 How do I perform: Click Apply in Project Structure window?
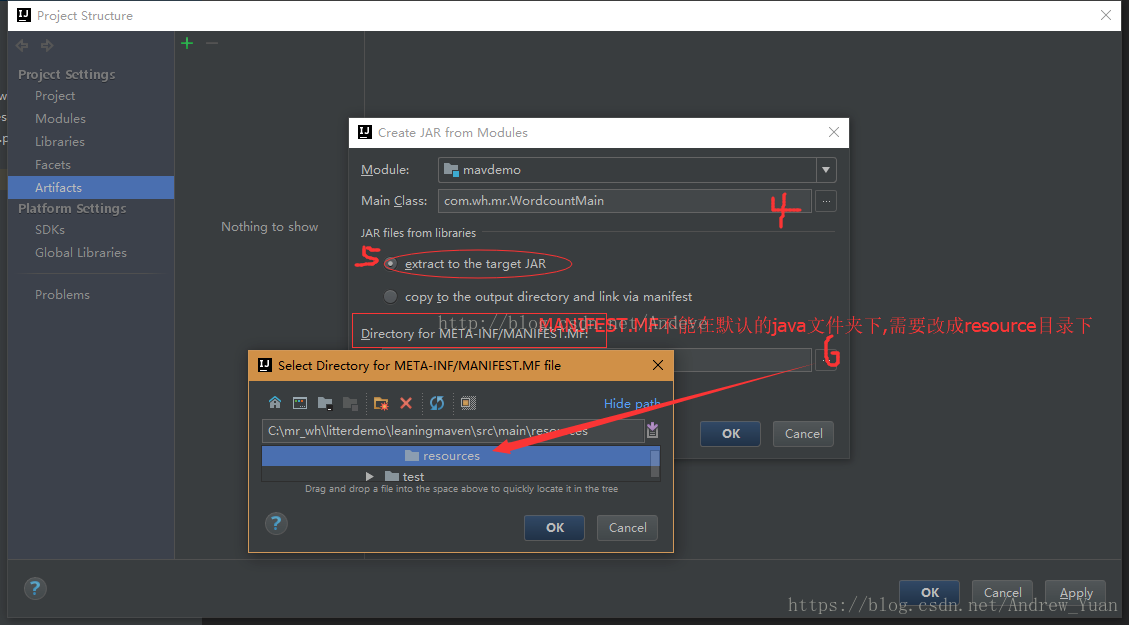click(x=1076, y=593)
